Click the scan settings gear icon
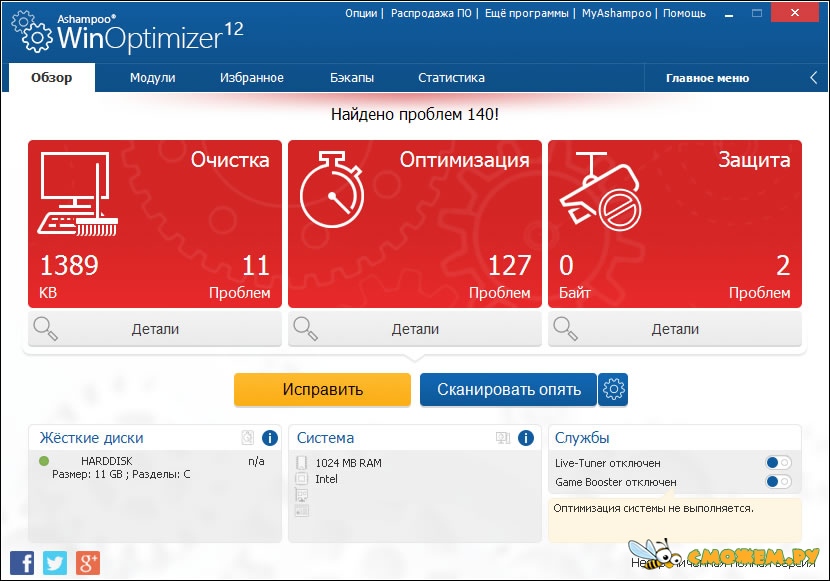The height and width of the screenshot is (581, 830). coord(613,389)
